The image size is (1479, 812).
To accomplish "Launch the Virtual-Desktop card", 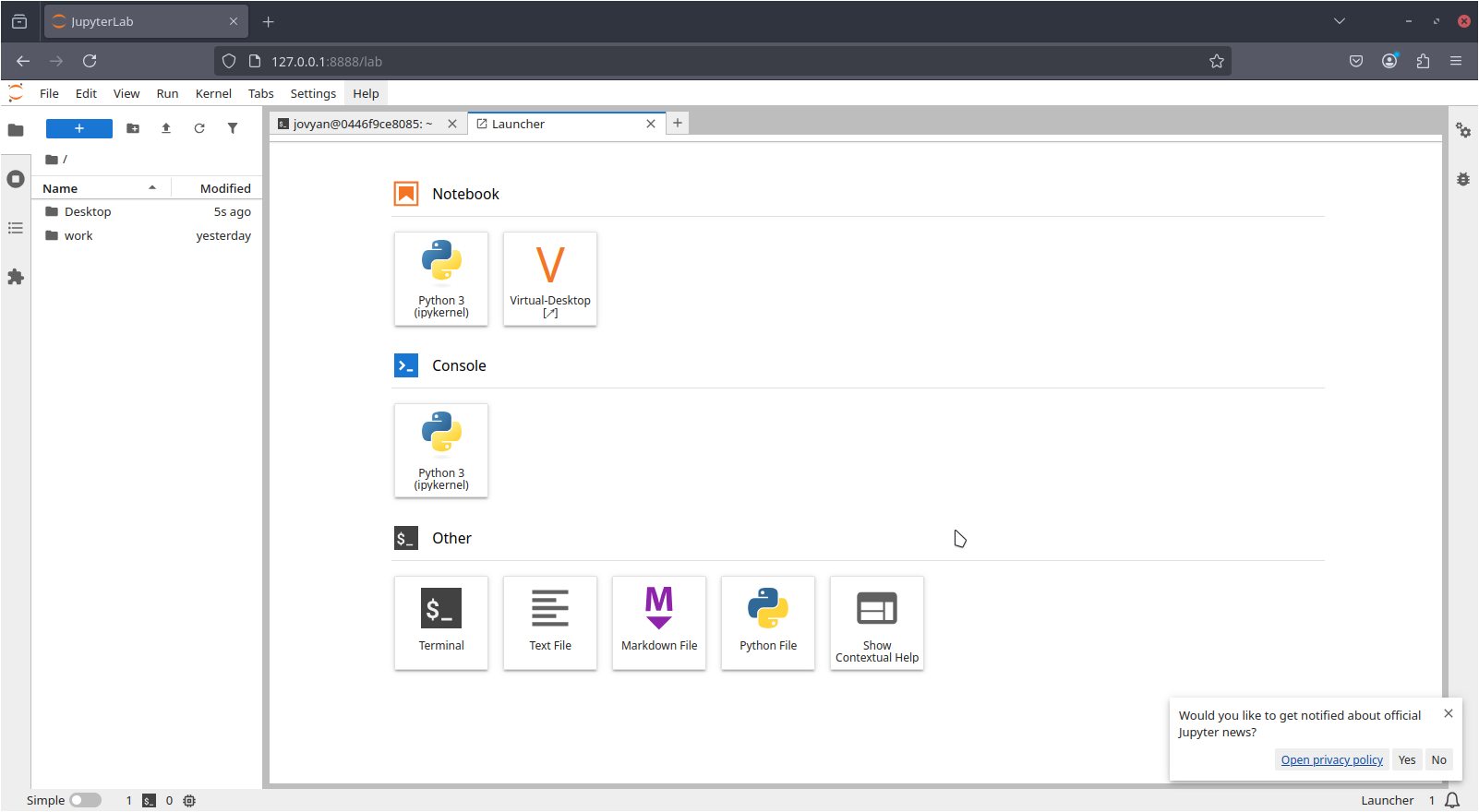I will pyautogui.click(x=550, y=279).
